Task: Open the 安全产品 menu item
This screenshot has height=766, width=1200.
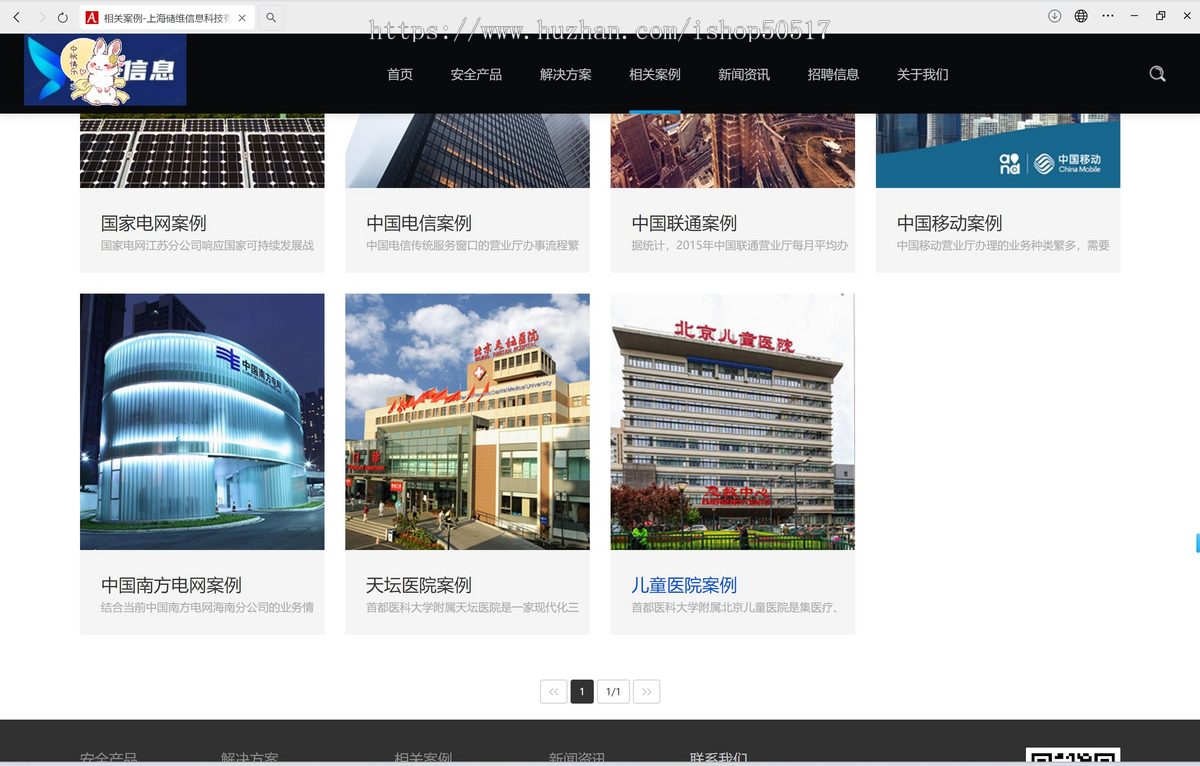Action: pyautogui.click(x=476, y=74)
